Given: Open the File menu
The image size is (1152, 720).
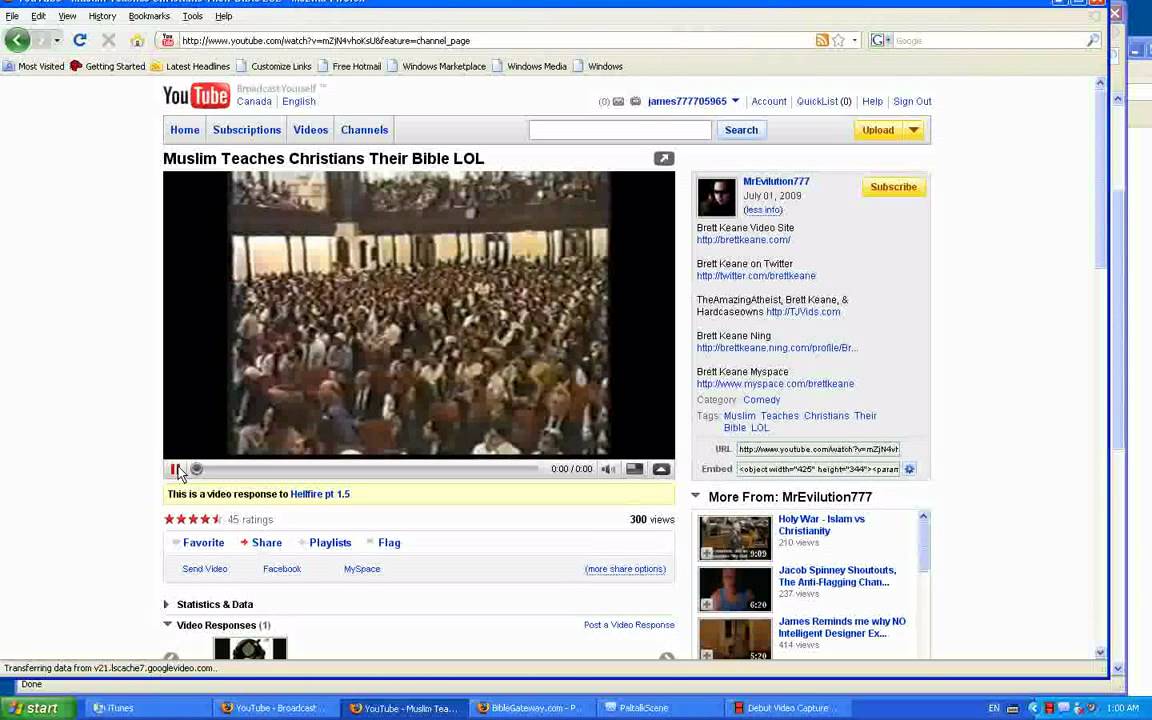Looking at the screenshot, I should [x=12, y=15].
